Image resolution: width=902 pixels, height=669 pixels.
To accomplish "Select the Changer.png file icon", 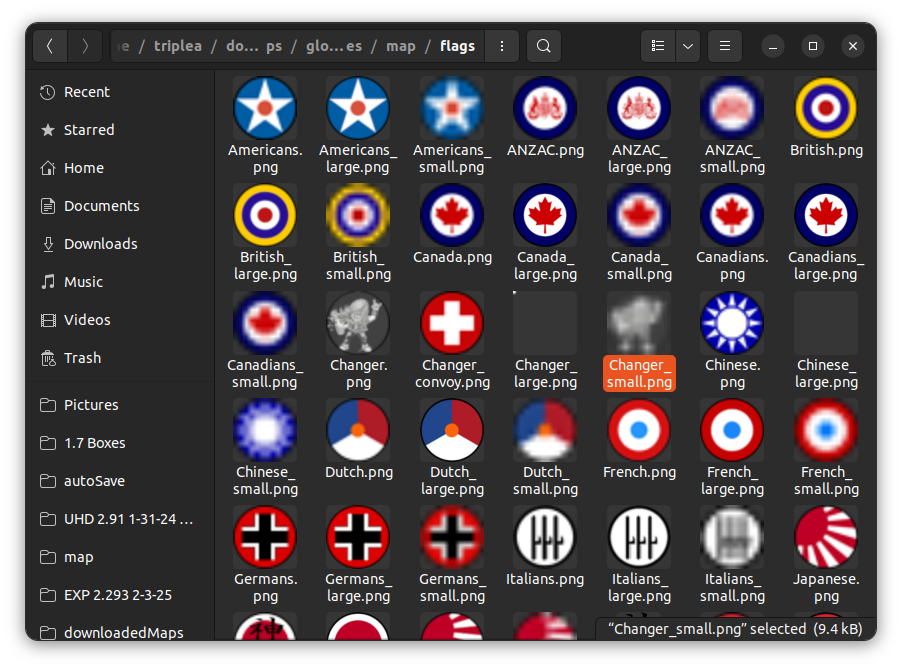I will [358, 323].
